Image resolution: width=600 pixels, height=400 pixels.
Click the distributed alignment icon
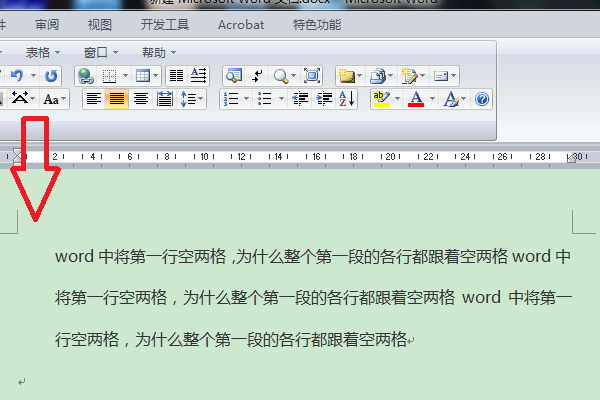(165, 99)
